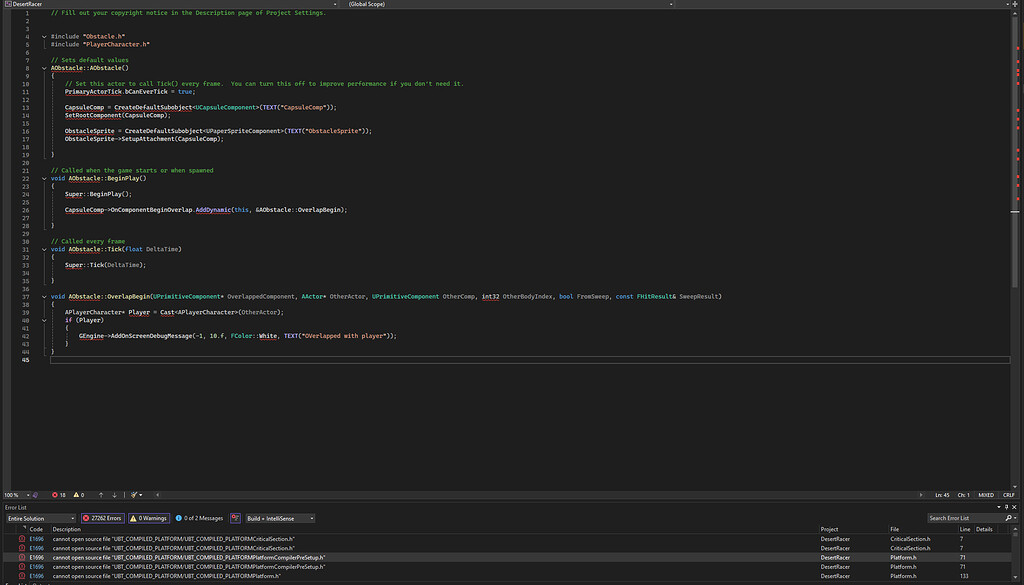Screen dimensions: 1024x585
Task: Collapse the AObstacle constructor at line 8
Action: 44,68
